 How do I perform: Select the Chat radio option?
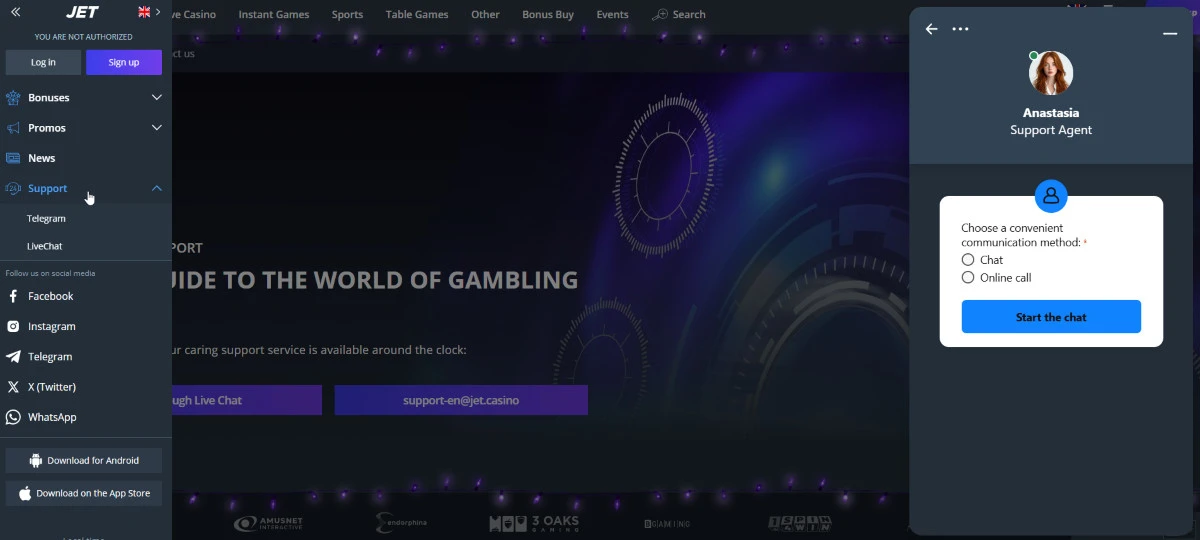pyautogui.click(x=968, y=260)
